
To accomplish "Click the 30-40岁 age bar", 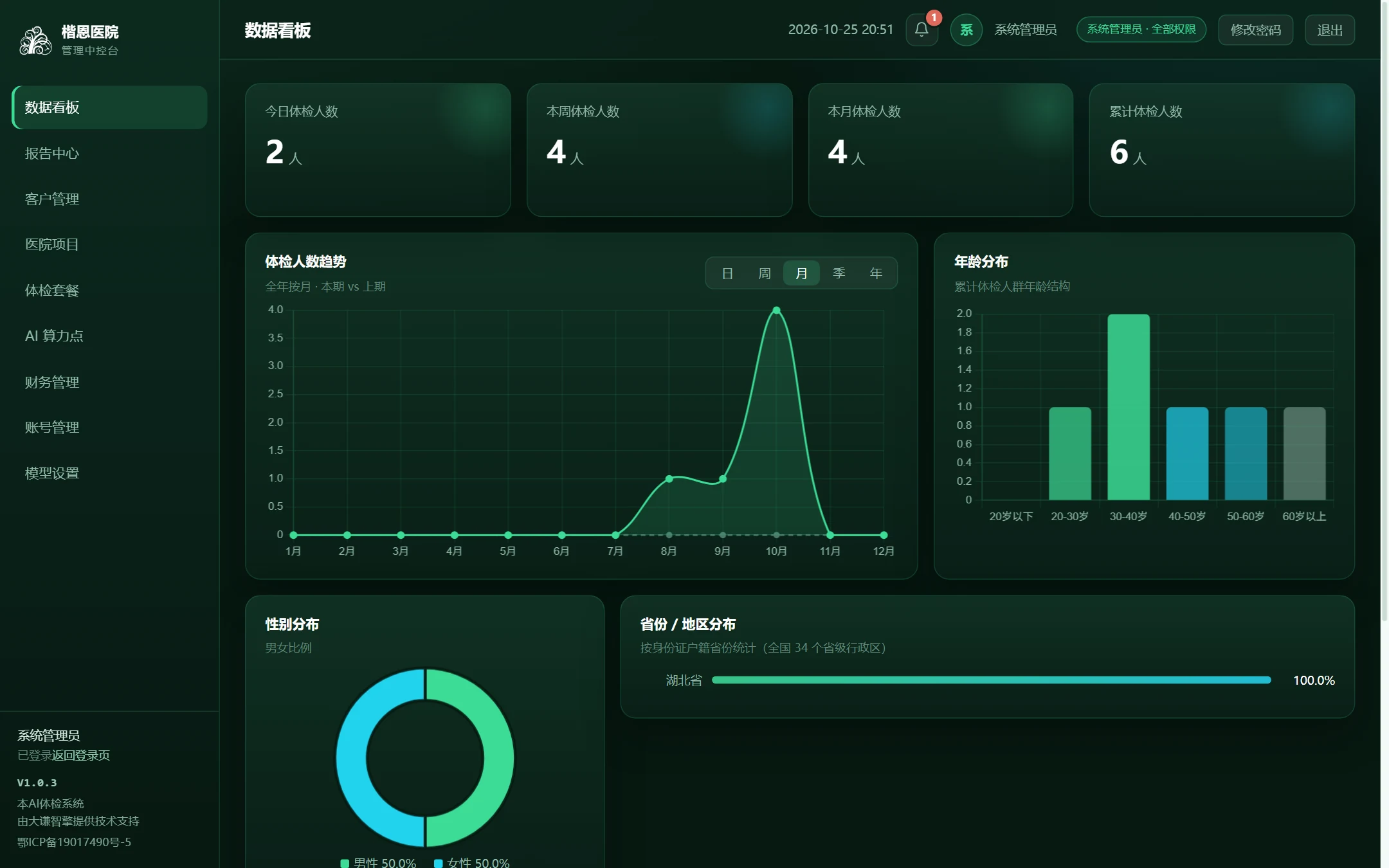I will click(x=1129, y=407).
